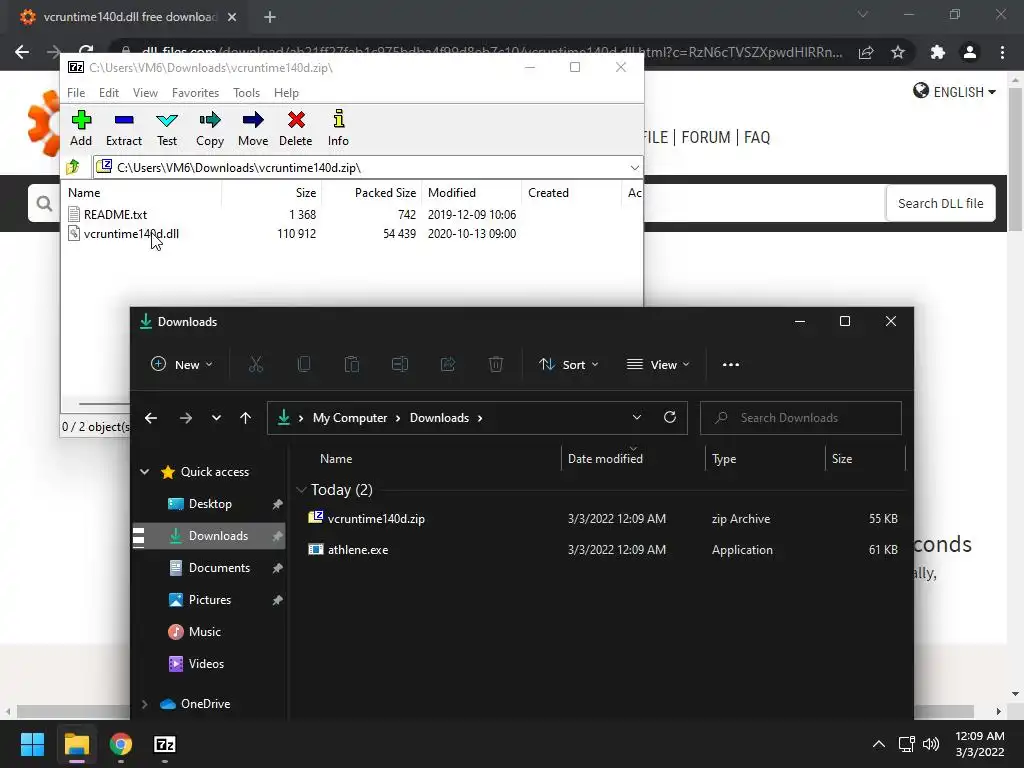Select Videos in Explorer sidebar
The width and height of the screenshot is (1024, 768).
206,664
